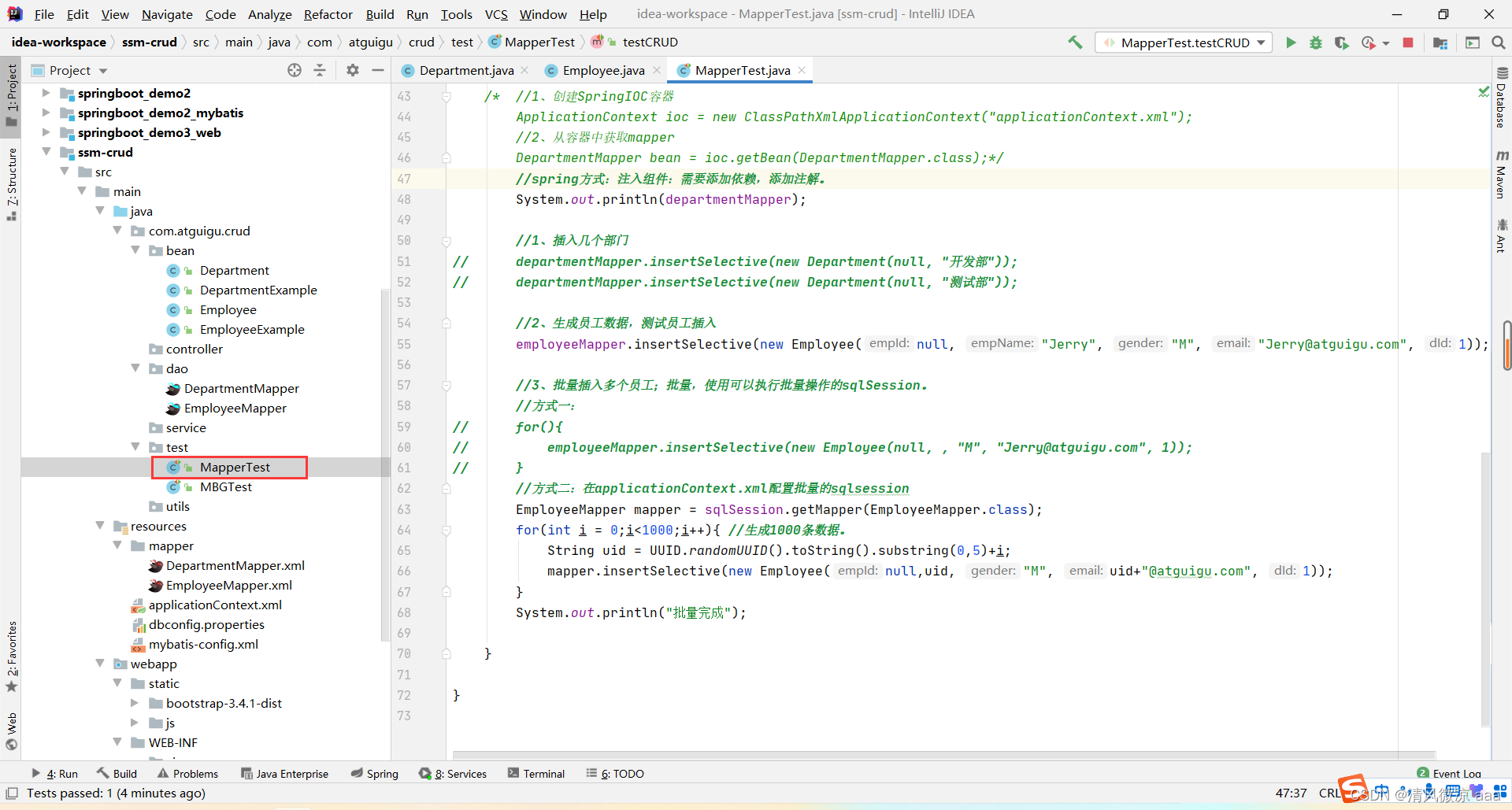Open the Web tool window

tap(11, 730)
